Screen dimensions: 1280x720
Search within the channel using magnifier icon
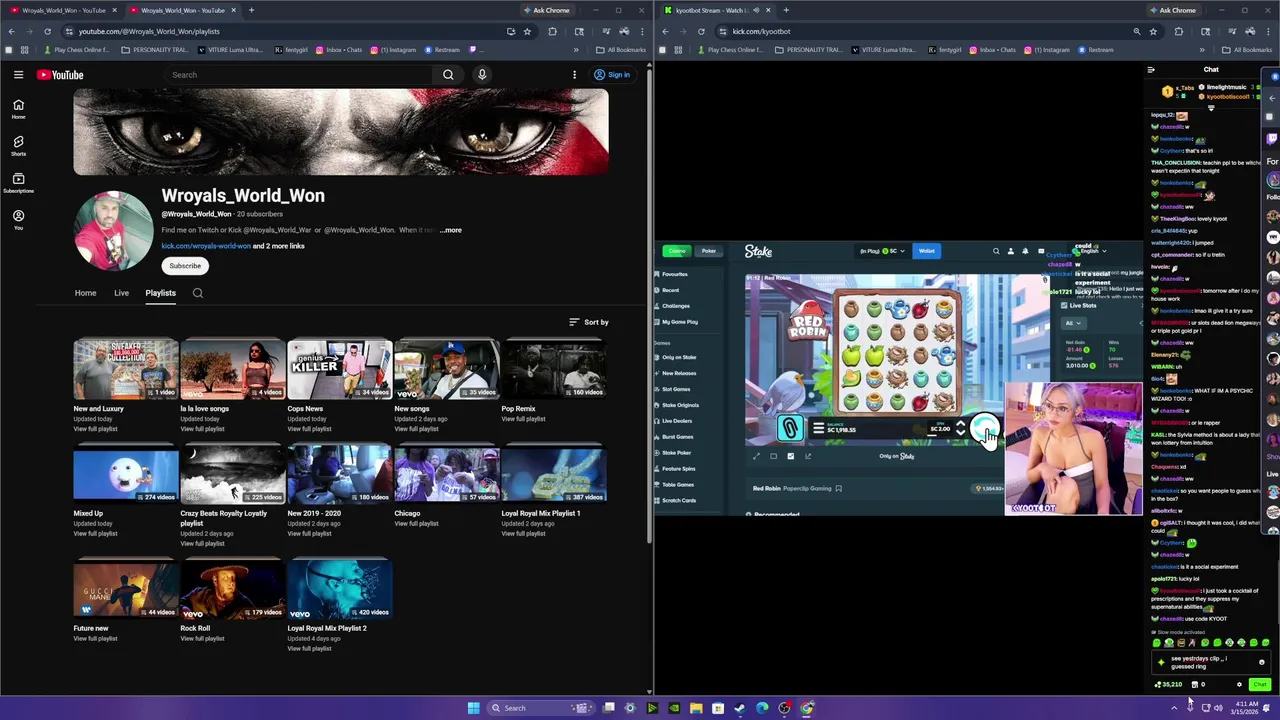click(198, 293)
